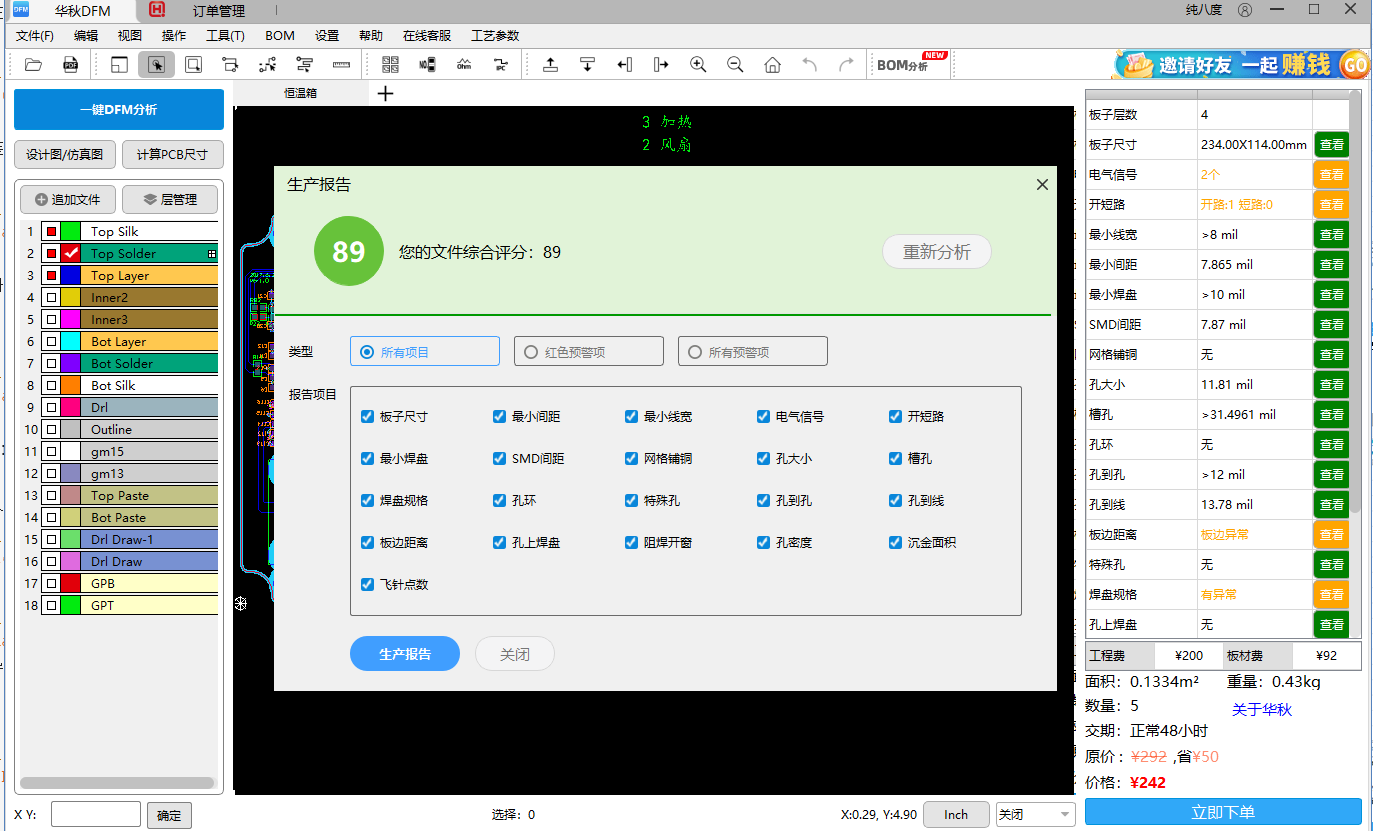Screen dimensions: 1373x831
Task: Uncheck the 板子尺寸 checkbox
Action: point(367,416)
